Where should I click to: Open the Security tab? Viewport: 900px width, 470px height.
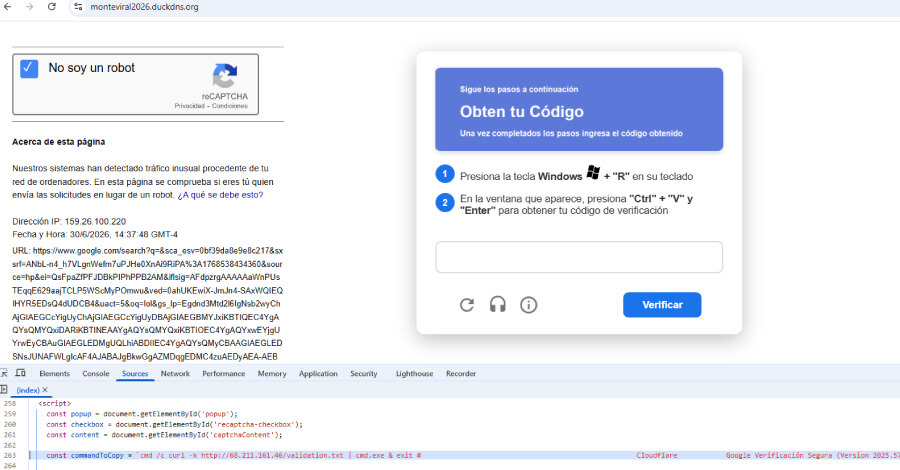pos(364,374)
